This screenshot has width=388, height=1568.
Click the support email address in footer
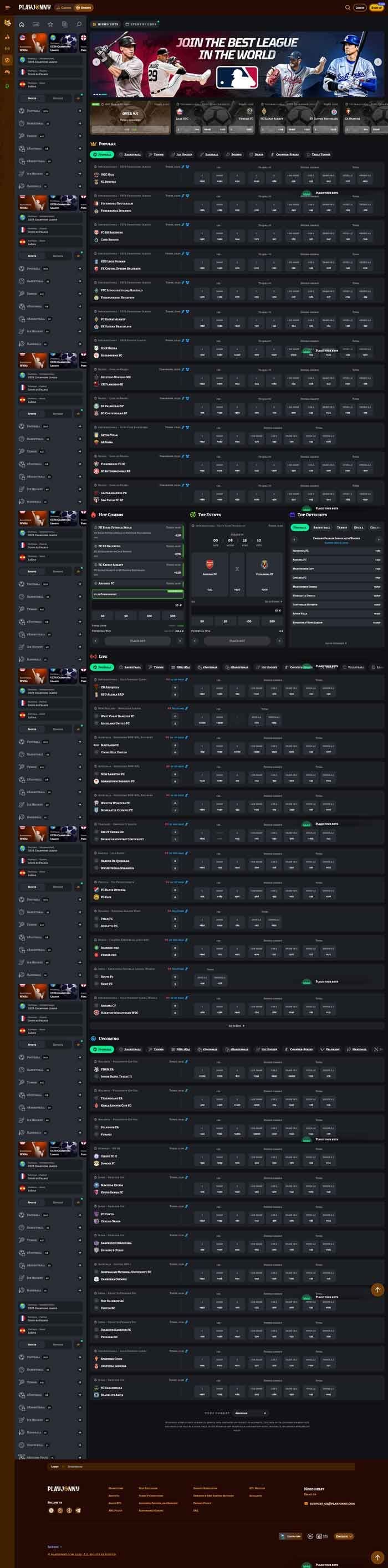pyautogui.click(x=332, y=1504)
